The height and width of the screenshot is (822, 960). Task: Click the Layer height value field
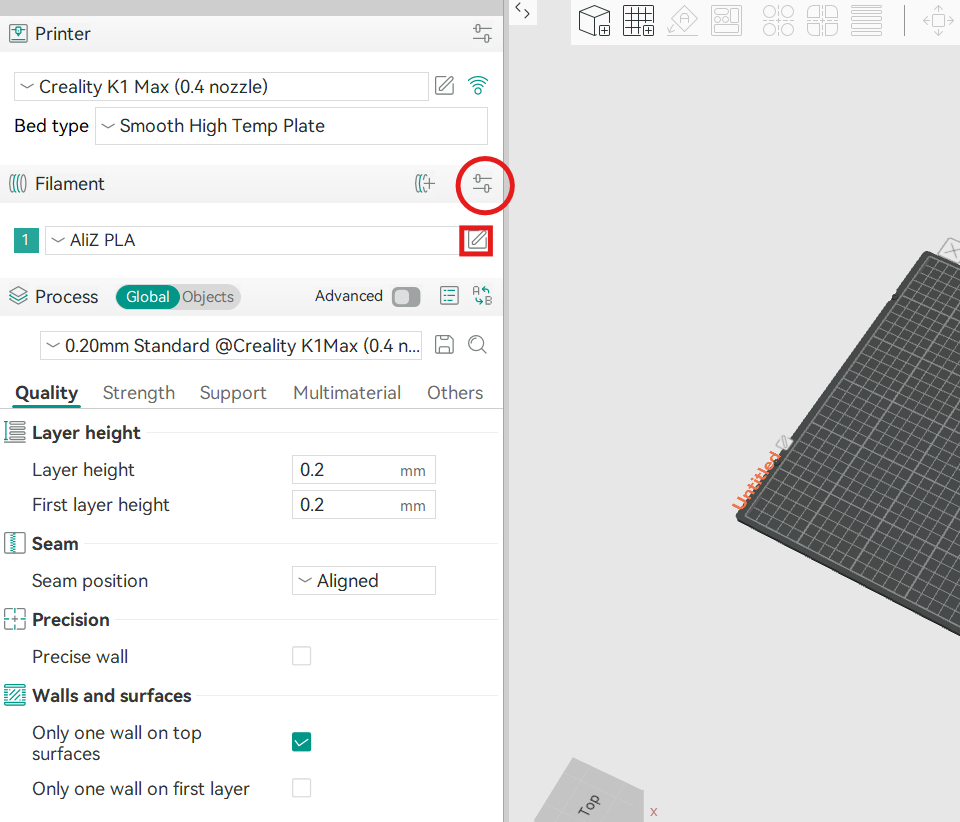pyautogui.click(x=364, y=469)
